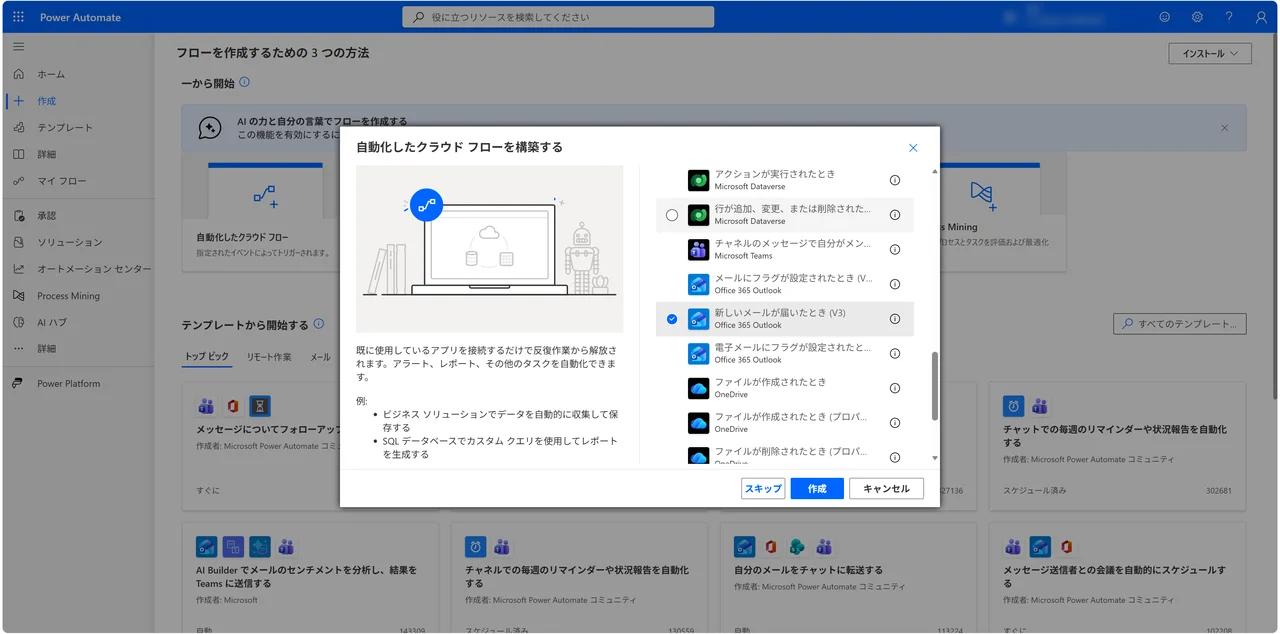Uncheck 新しいメールが届いたとき (V3) trigger
This screenshot has width=1280, height=634.
click(x=672, y=319)
